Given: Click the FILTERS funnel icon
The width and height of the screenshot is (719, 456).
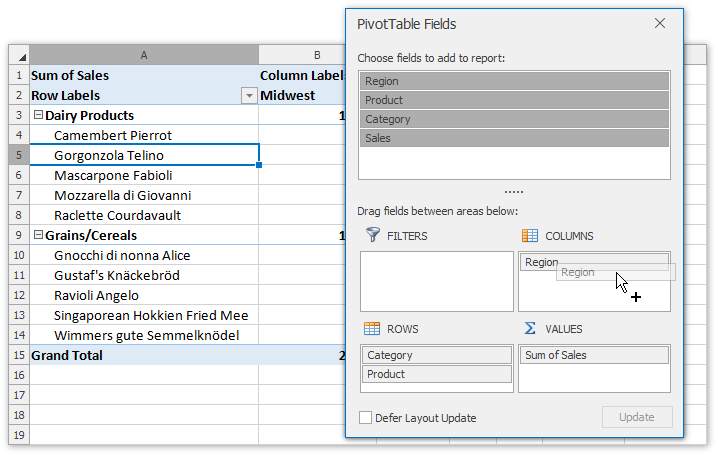Looking at the screenshot, I should click(x=373, y=236).
